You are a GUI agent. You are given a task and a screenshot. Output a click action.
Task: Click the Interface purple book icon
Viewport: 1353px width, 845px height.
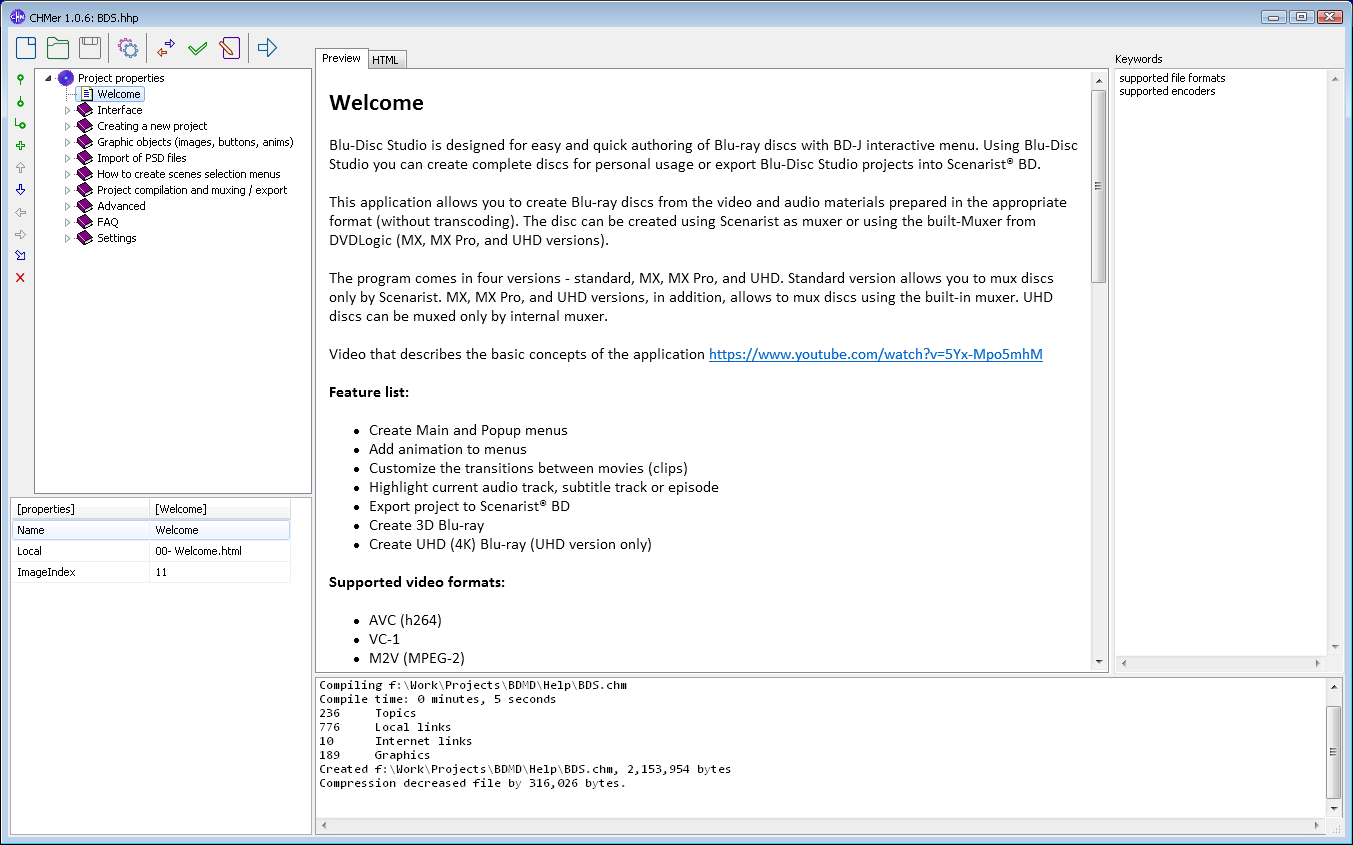[85, 110]
